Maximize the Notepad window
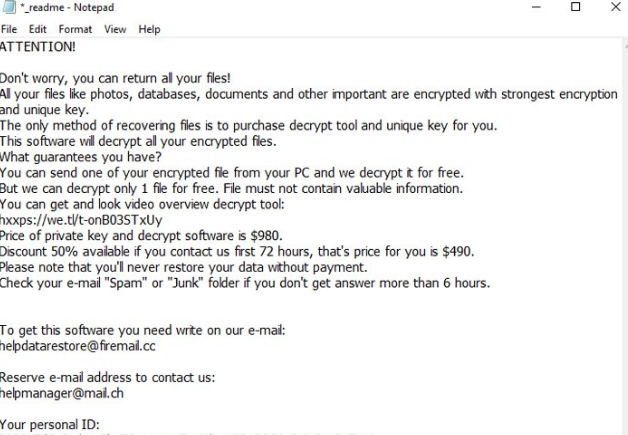628x435 pixels. [x=576, y=8]
